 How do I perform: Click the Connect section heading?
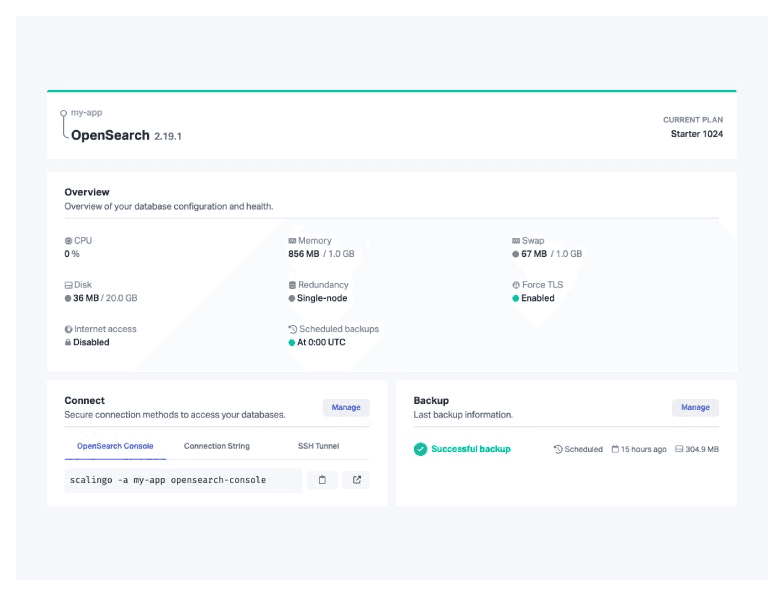click(x=84, y=400)
